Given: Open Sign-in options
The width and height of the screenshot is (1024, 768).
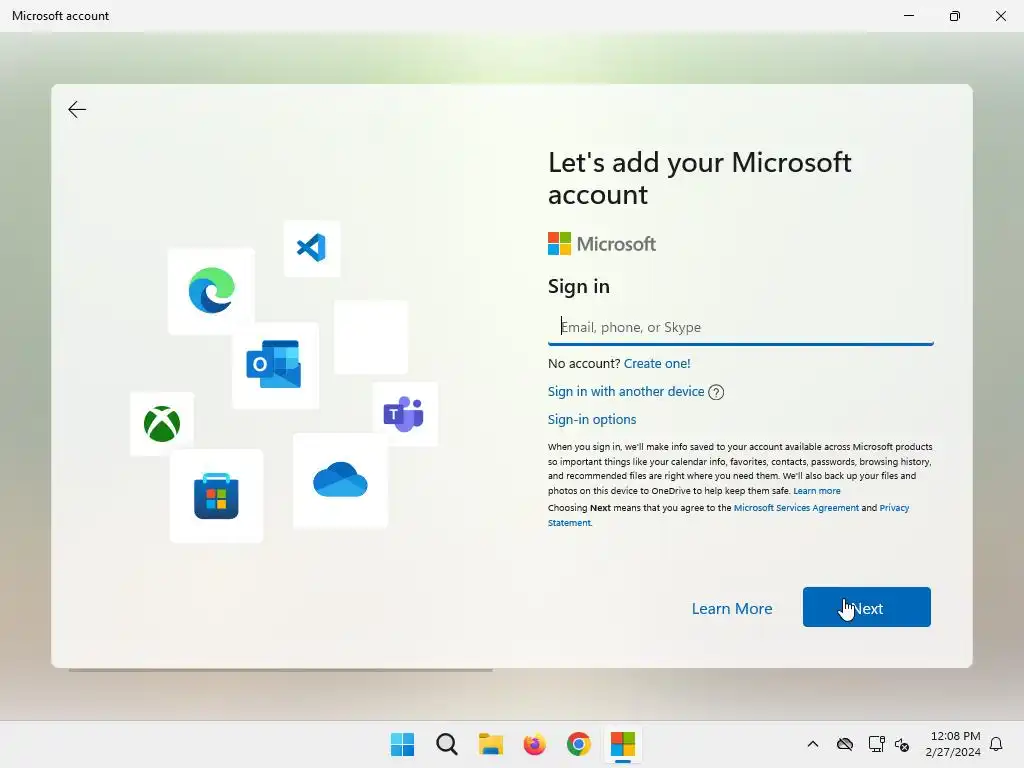Looking at the screenshot, I should 592,419.
